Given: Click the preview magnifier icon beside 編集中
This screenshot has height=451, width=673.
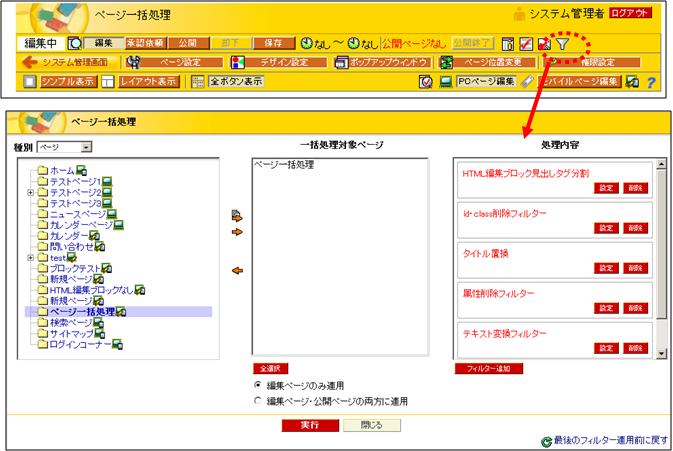Looking at the screenshot, I should (x=75, y=43).
